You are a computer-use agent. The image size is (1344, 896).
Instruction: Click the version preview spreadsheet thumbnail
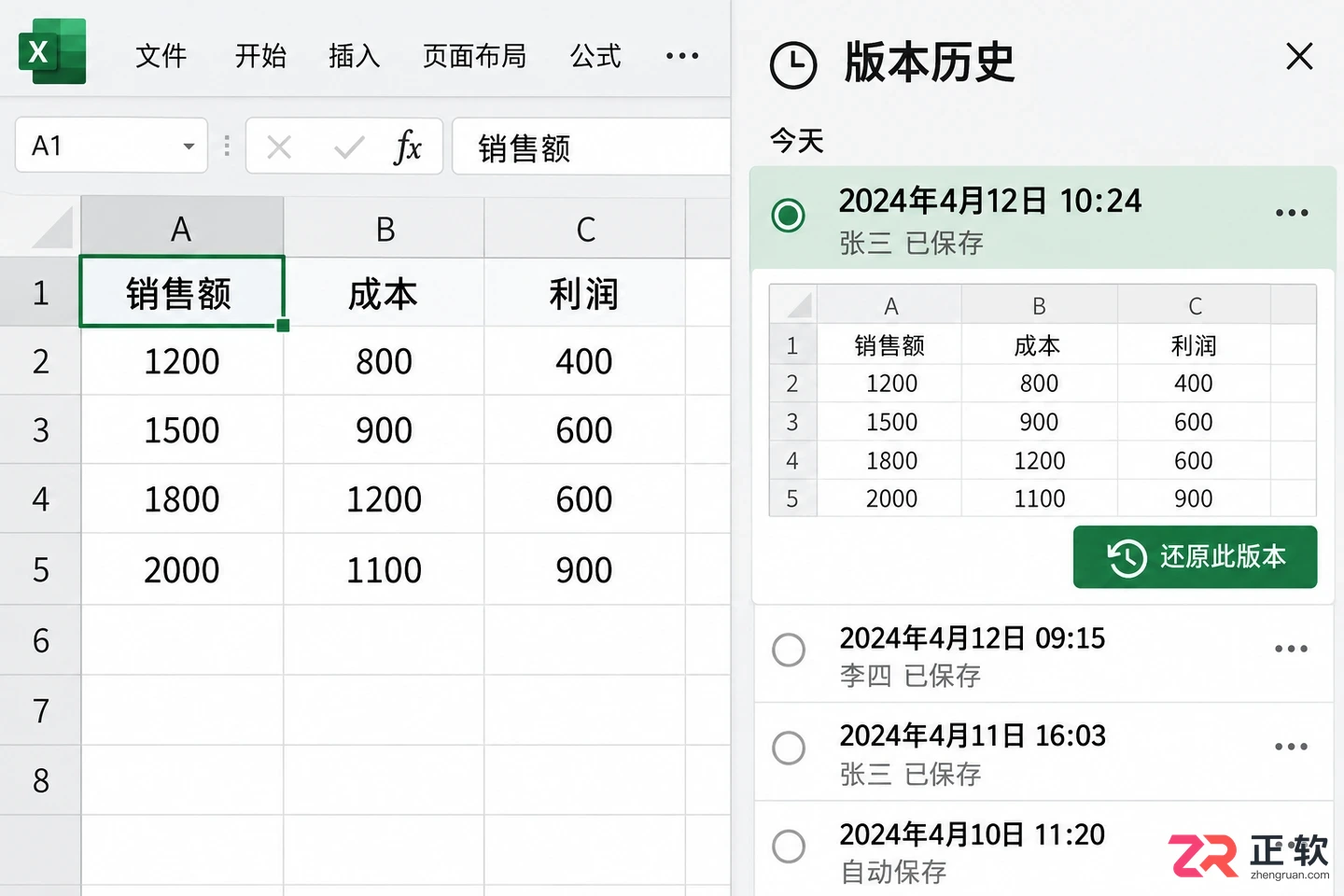point(1043,400)
